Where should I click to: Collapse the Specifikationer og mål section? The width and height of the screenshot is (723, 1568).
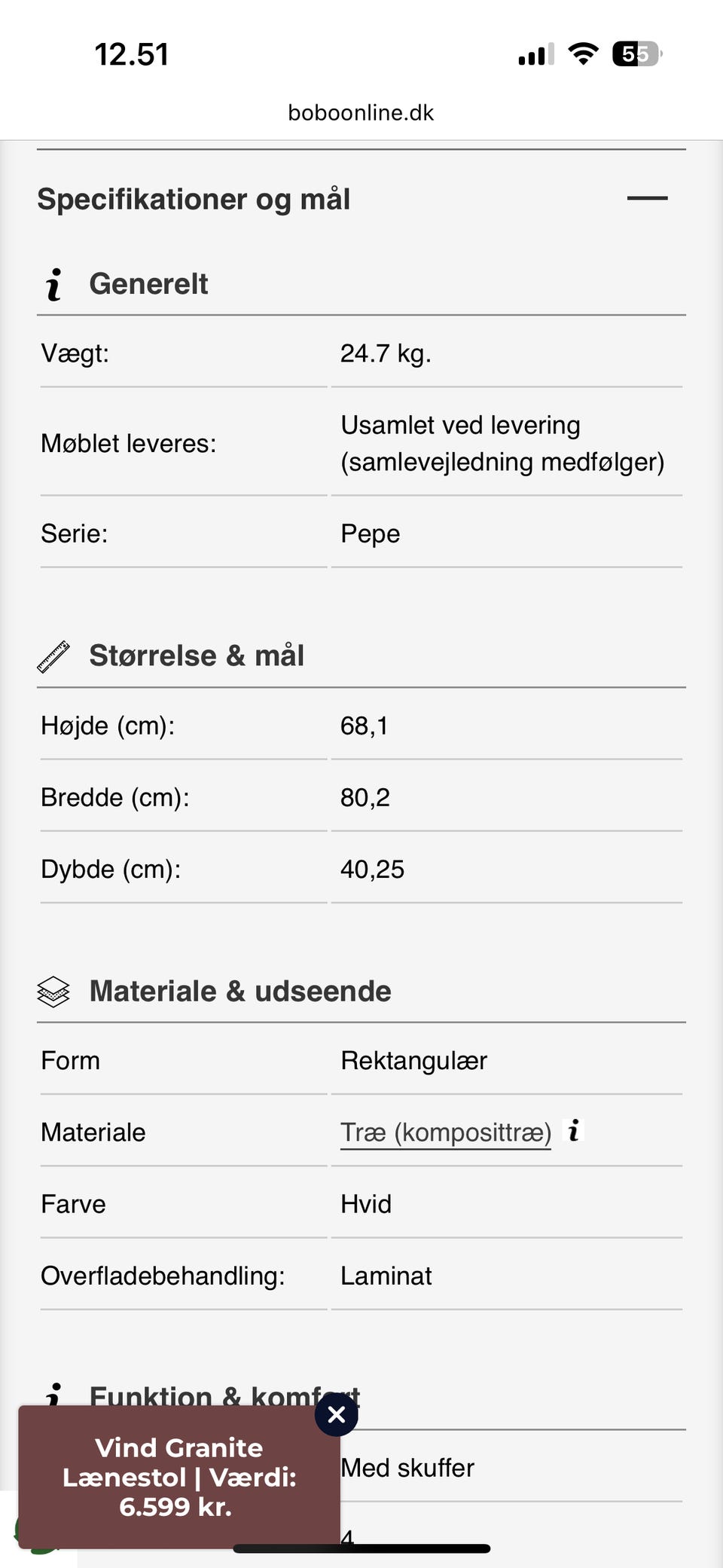coord(647,198)
